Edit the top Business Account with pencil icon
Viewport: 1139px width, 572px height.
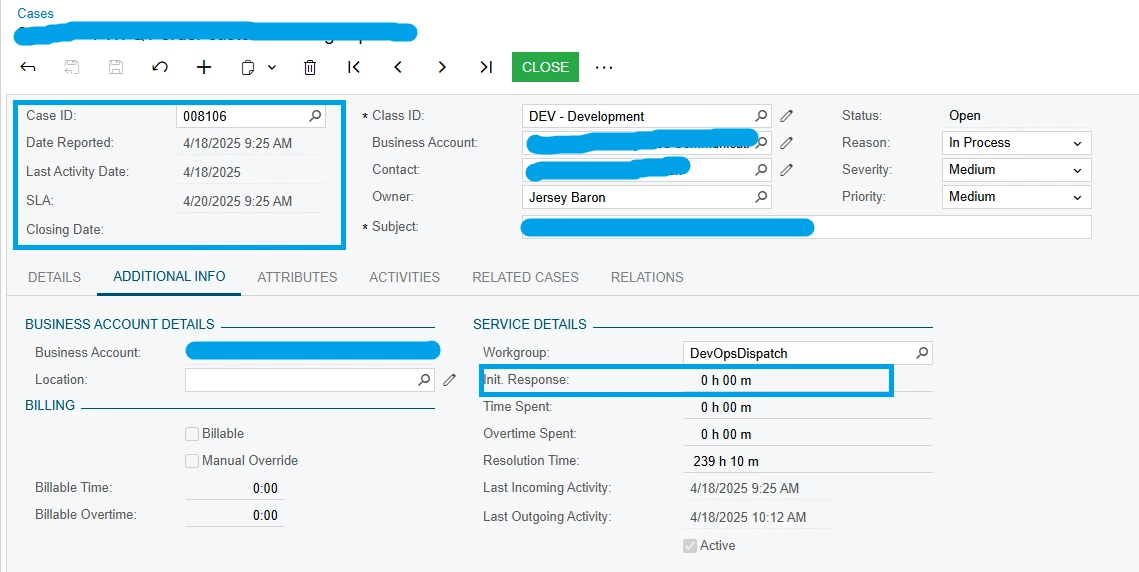coord(786,142)
